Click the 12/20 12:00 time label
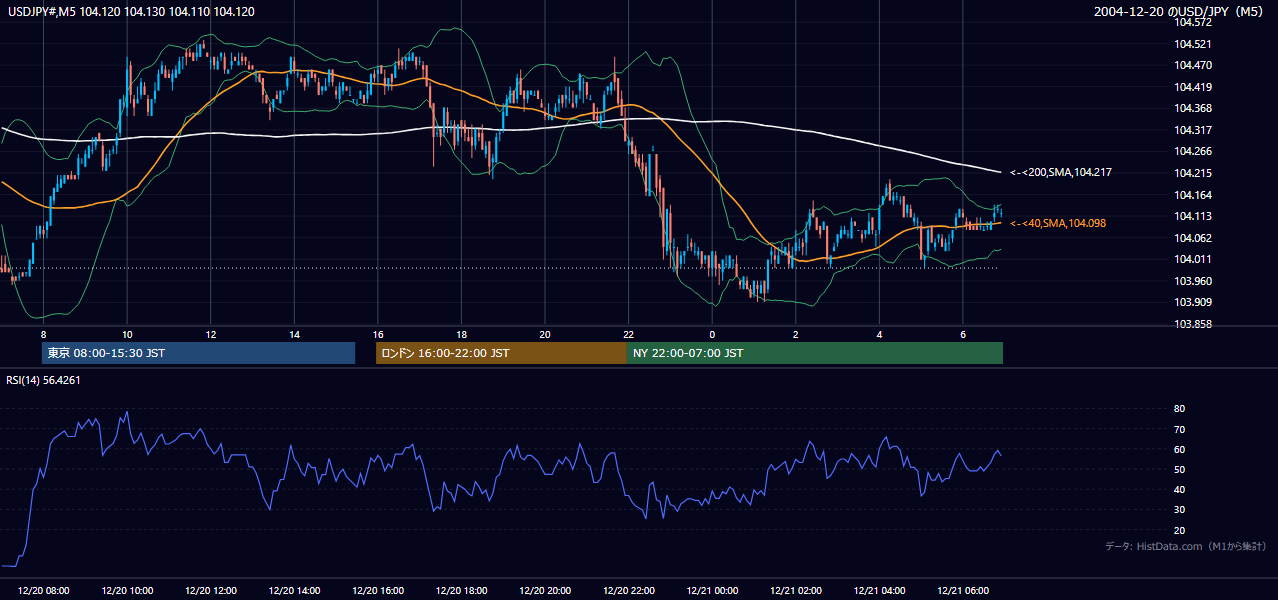Viewport: 1278px width, 600px height. tap(211, 591)
